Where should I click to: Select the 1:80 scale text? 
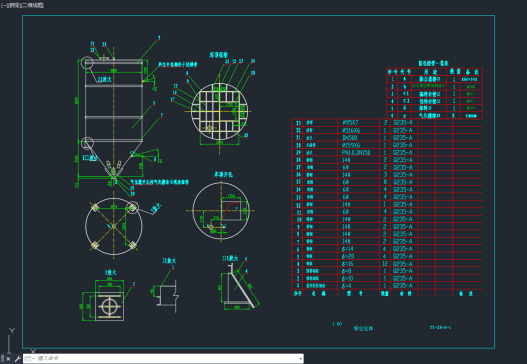[337, 324]
